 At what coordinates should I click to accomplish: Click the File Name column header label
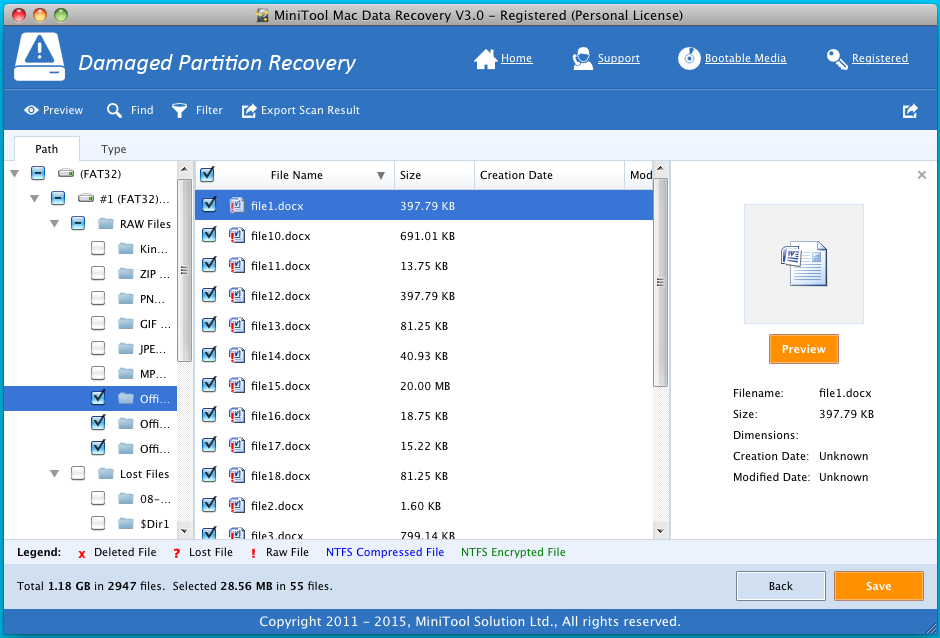click(x=297, y=175)
